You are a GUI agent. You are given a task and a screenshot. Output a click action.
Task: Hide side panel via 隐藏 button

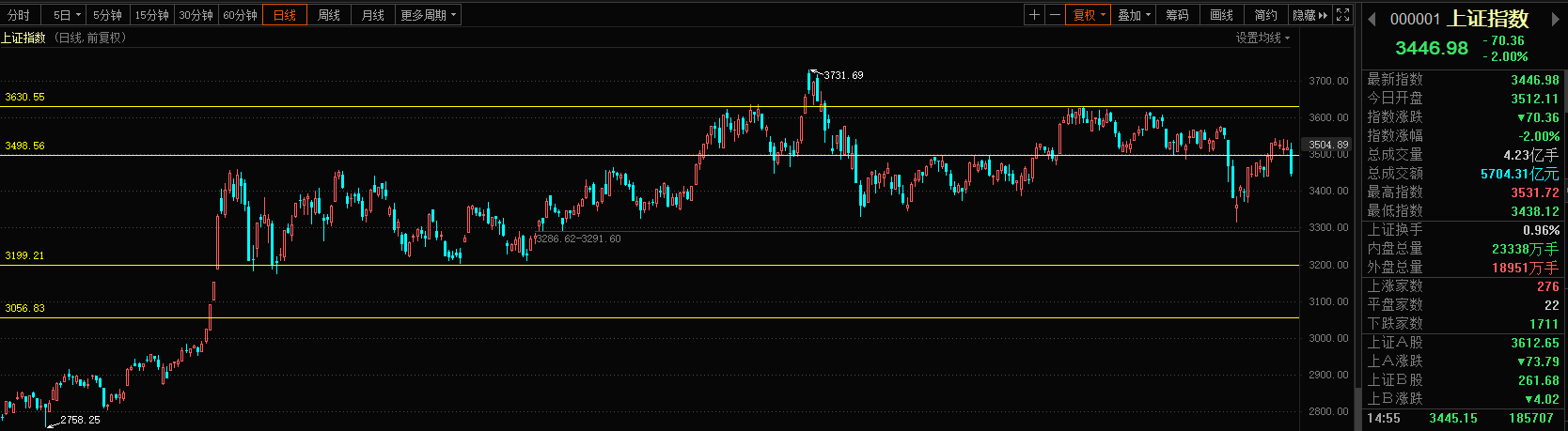pyautogui.click(x=1310, y=15)
